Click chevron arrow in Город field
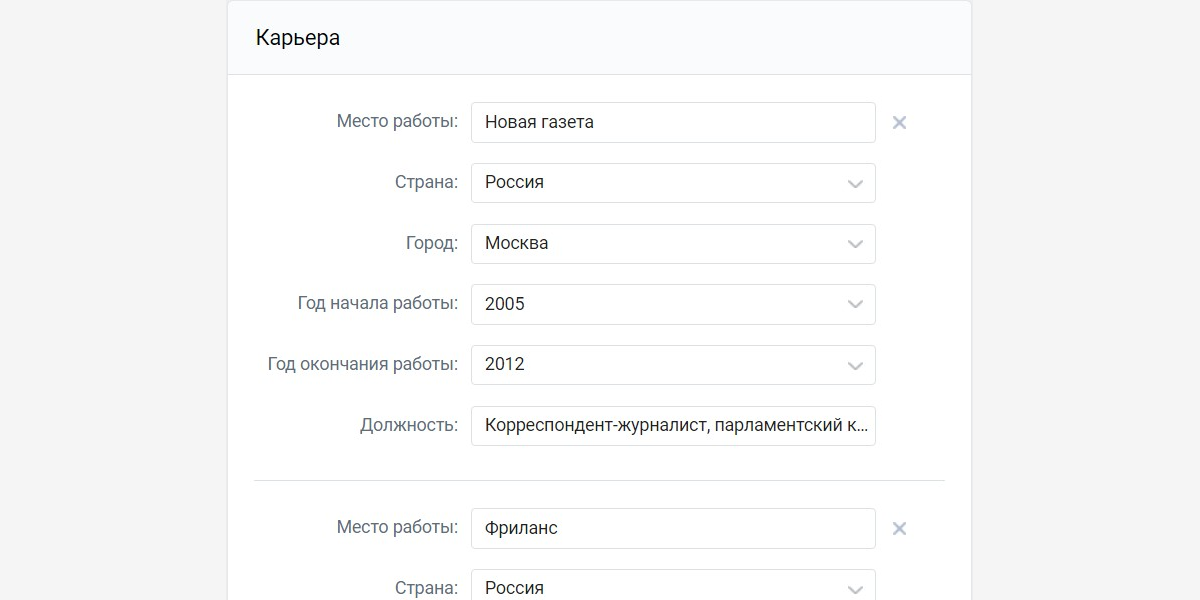 click(855, 244)
